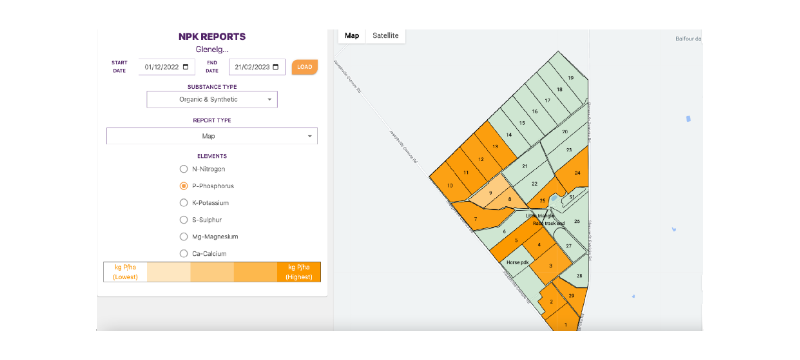Open the Organic & Synthetic combo box
Viewport: 800px width, 360px height.
click(x=212, y=99)
